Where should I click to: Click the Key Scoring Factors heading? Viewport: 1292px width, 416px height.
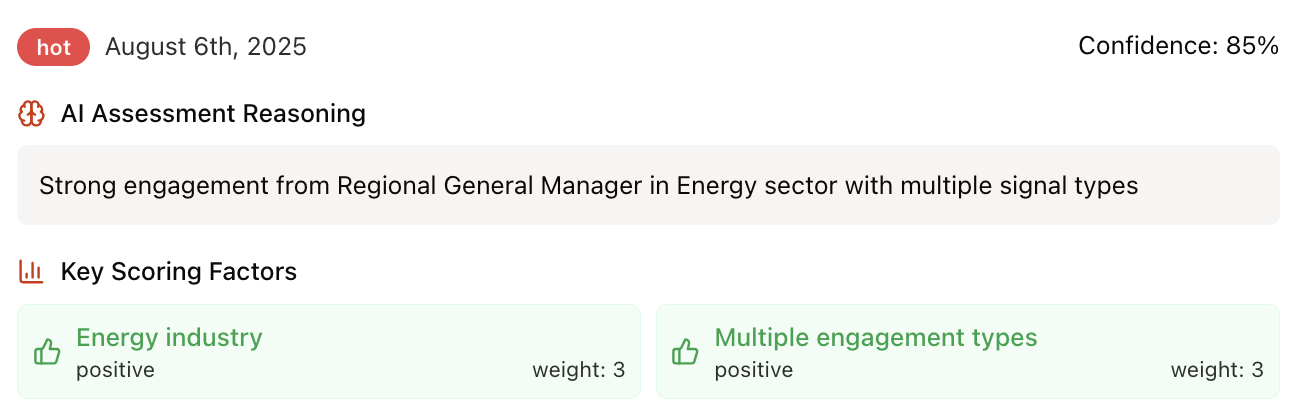[x=179, y=271]
